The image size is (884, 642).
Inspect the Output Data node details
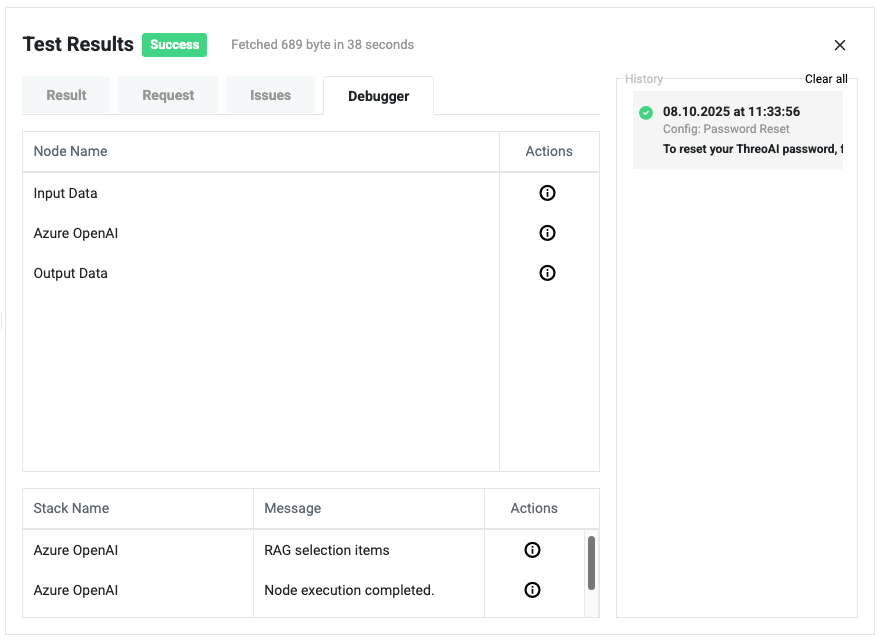[547, 272]
